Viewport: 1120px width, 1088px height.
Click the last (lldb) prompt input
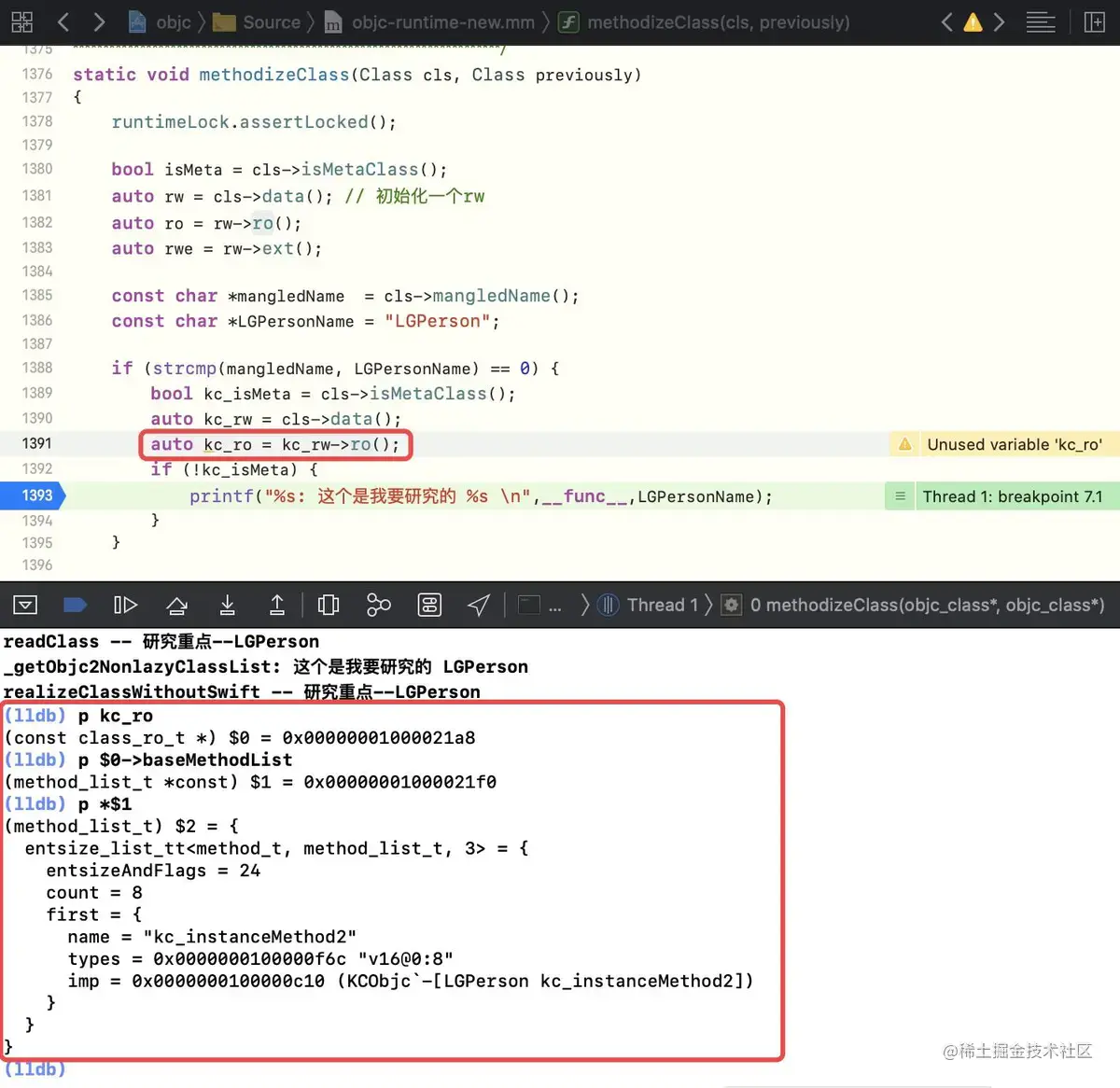click(x=35, y=1069)
